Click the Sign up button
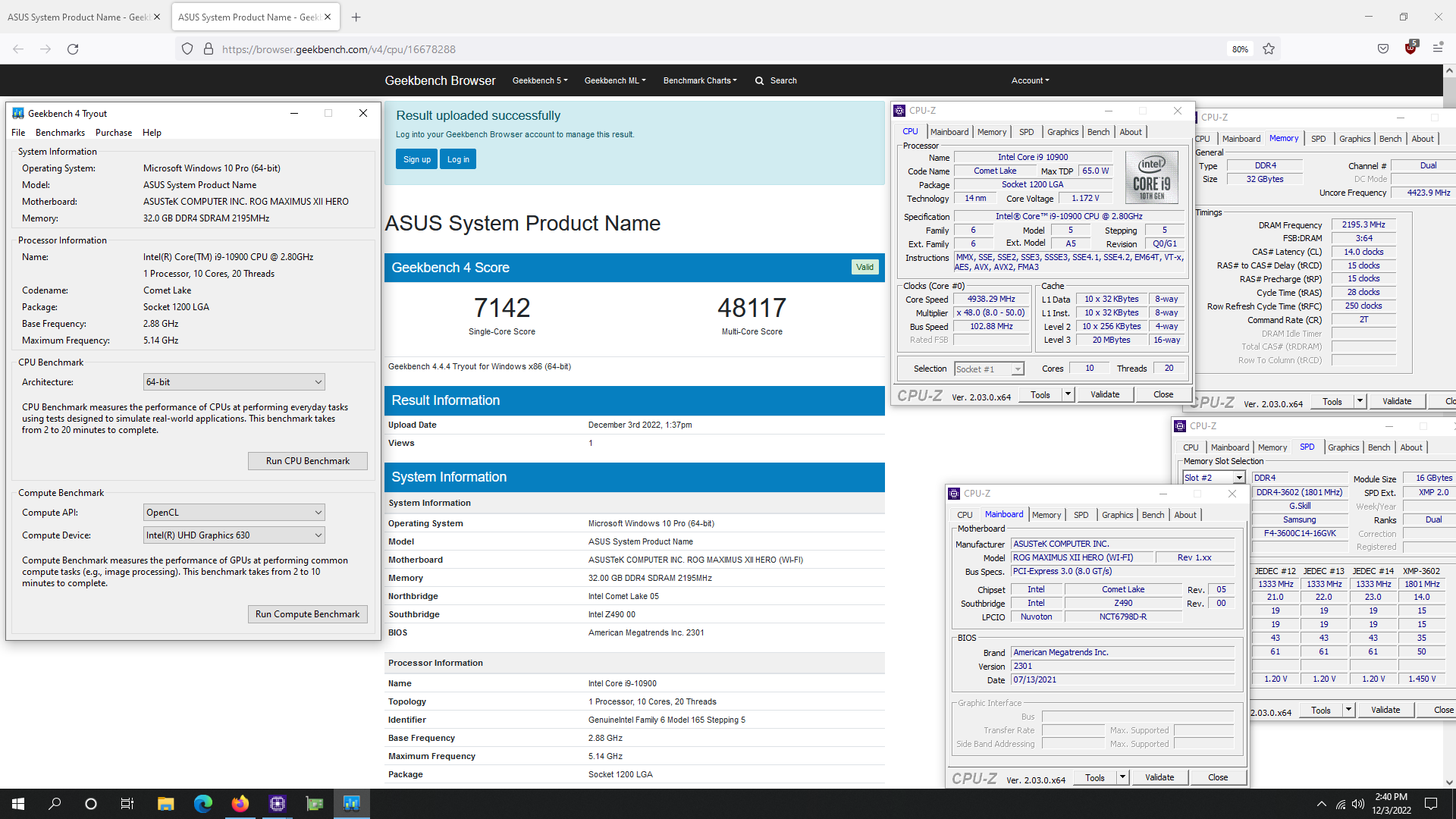 pos(416,159)
